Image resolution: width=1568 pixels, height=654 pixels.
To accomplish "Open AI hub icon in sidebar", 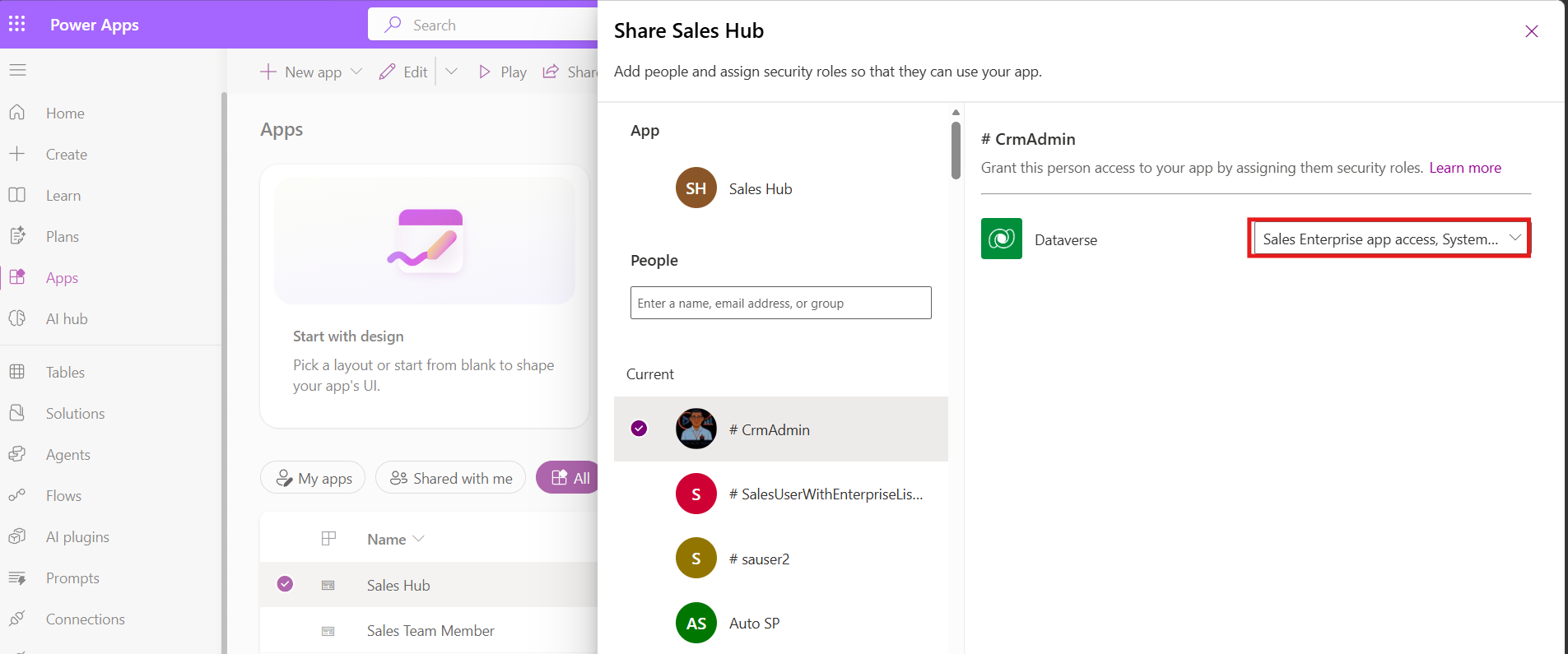I will point(17,318).
